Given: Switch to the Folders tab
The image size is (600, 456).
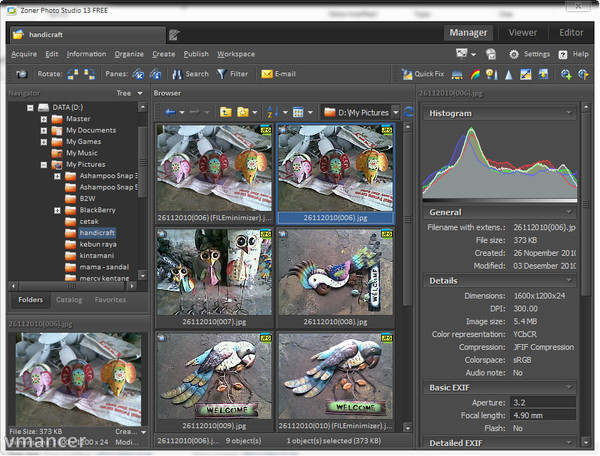Looking at the screenshot, I should 30,300.
